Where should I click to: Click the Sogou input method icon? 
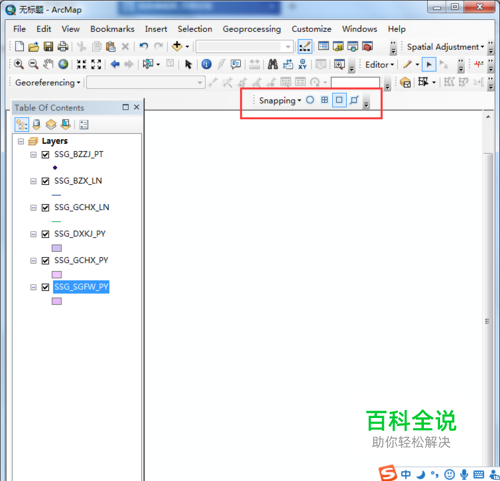pyautogui.click(x=388, y=473)
